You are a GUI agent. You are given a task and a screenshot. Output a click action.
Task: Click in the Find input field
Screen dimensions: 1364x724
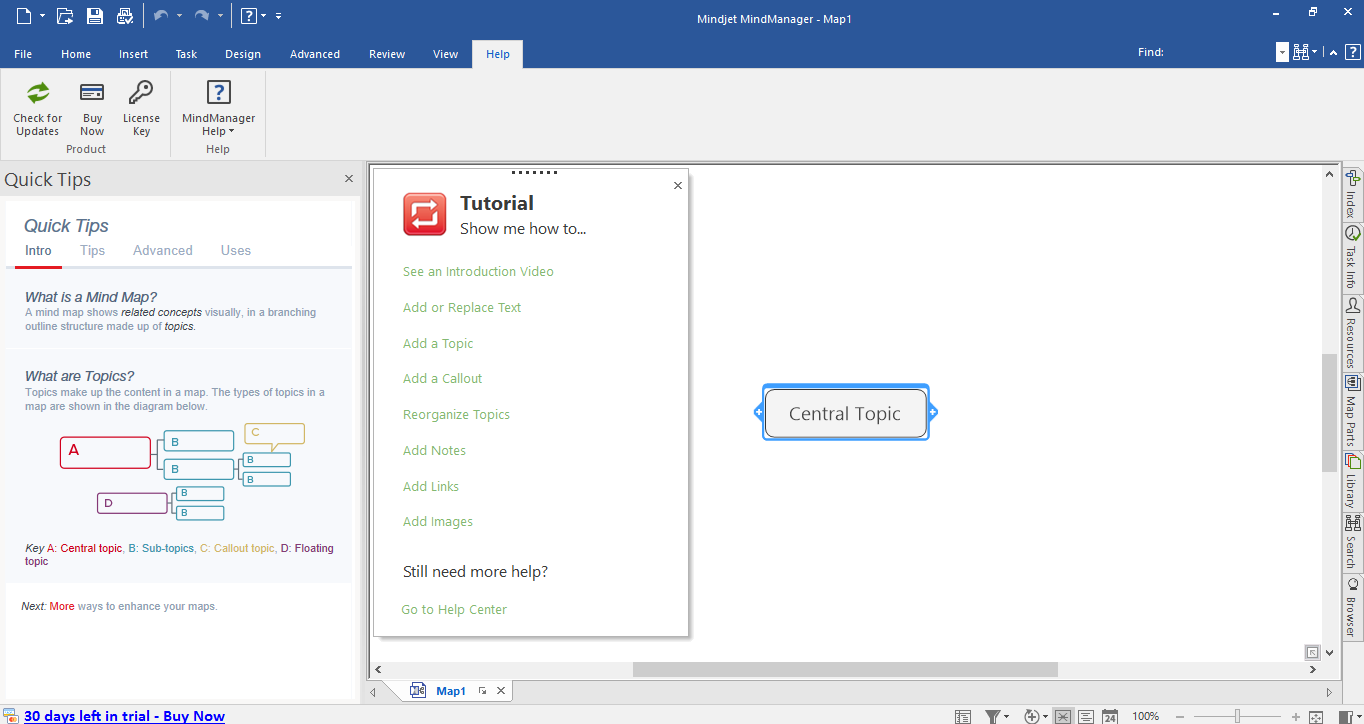point(1220,53)
